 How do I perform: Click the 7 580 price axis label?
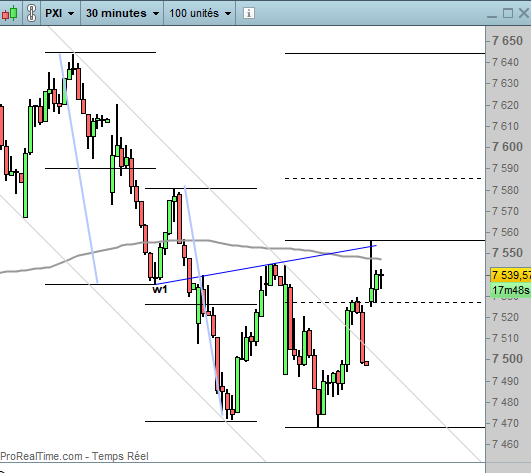coord(505,190)
